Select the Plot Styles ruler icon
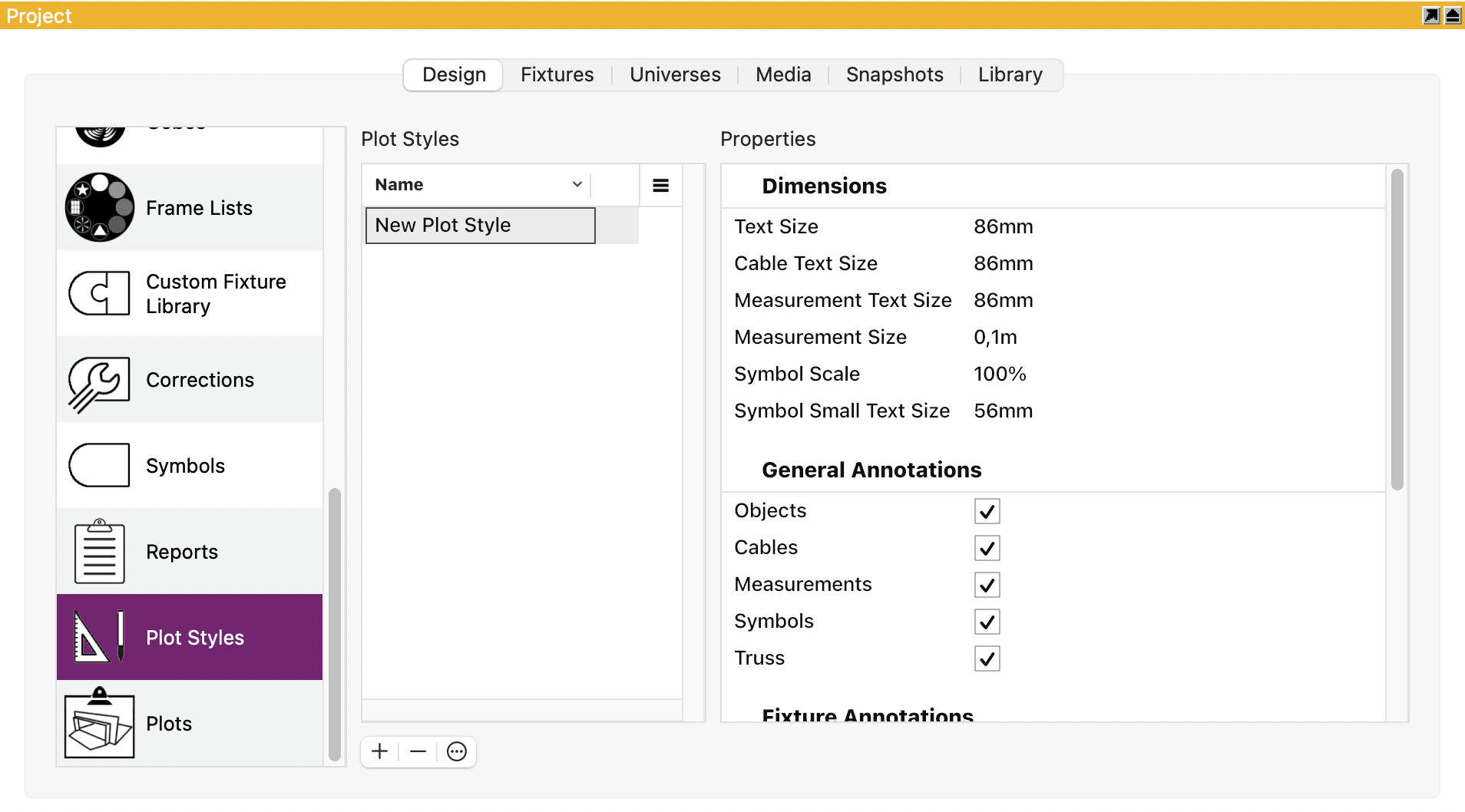The image size is (1465, 812). pyautogui.click(x=100, y=637)
